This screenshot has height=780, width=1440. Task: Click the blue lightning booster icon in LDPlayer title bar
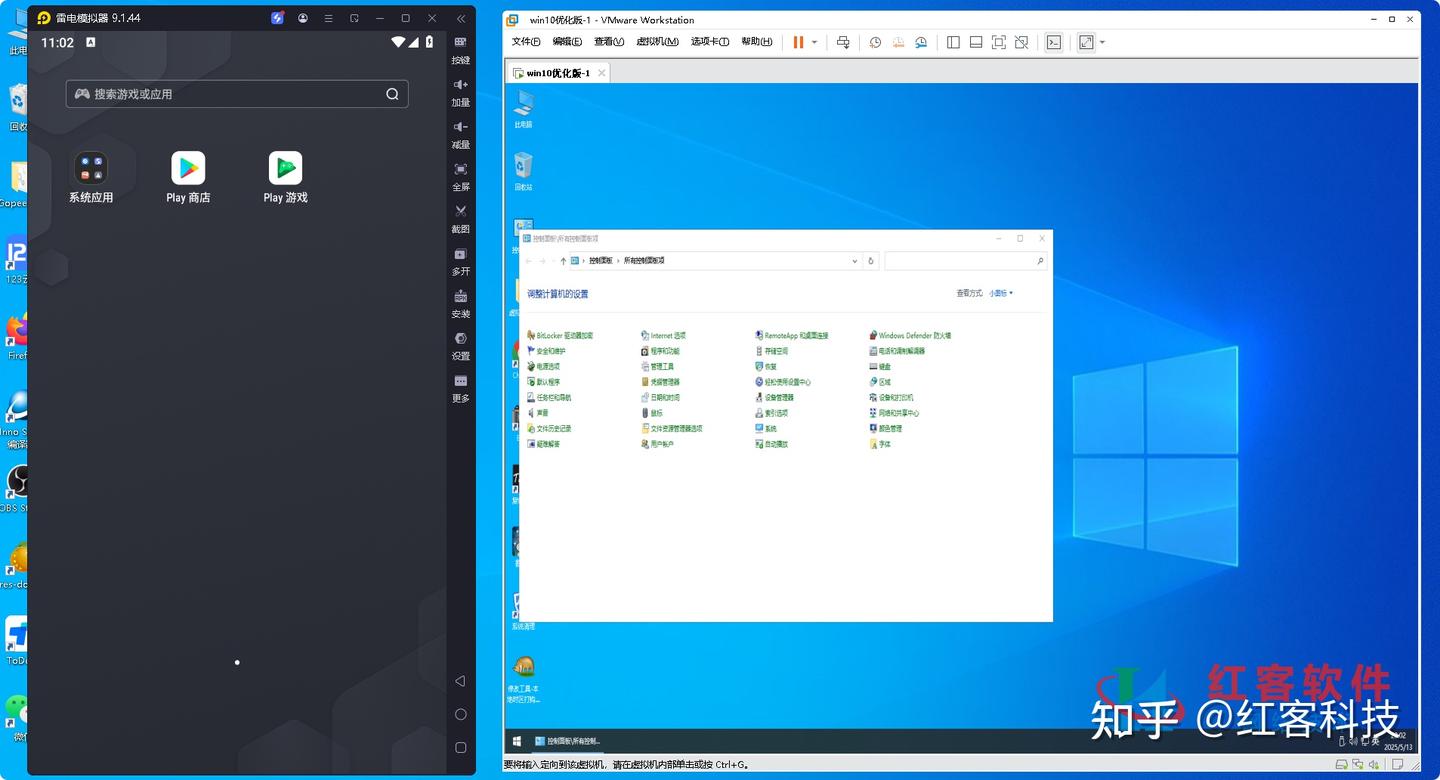tap(277, 18)
